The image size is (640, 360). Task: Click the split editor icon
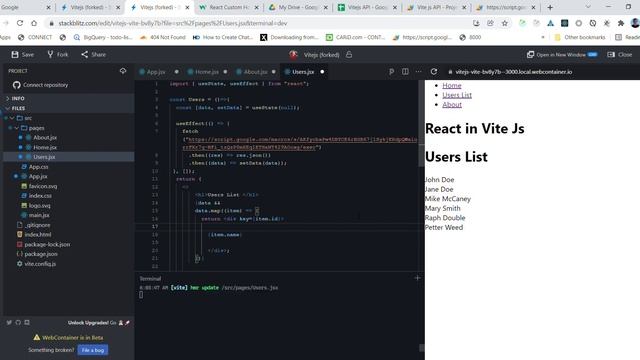coord(405,71)
